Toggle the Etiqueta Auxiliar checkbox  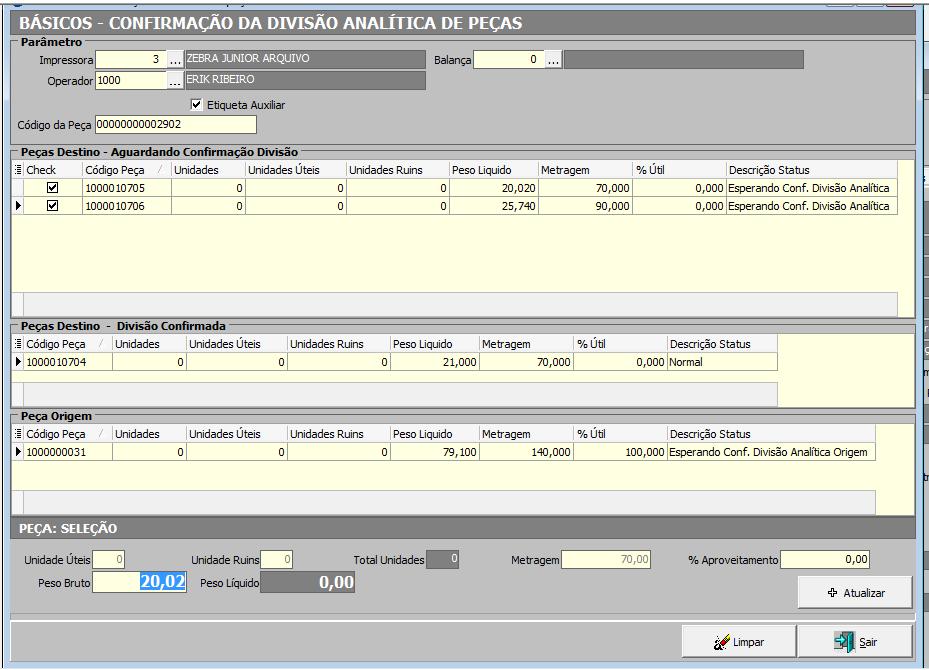click(196, 104)
